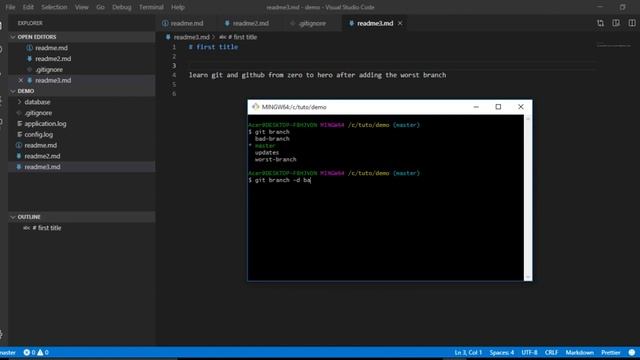Viewport: 640px width, 360px height.
Task: Close readme3.md from Open Editors list
Action: pos(21,80)
